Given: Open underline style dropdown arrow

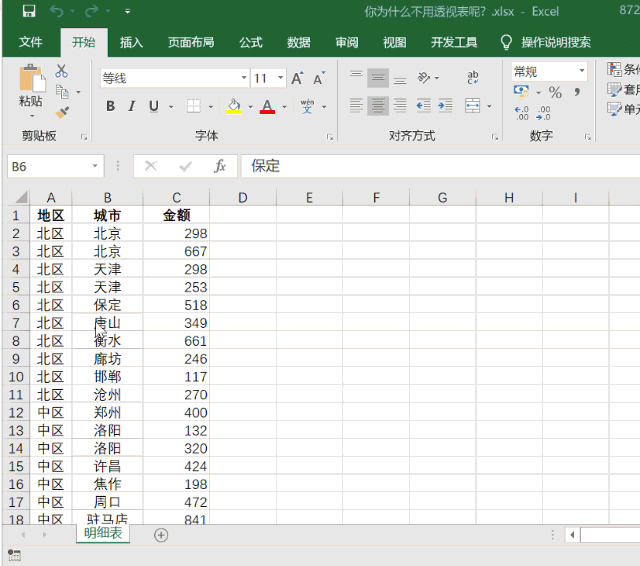Looking at the screenshot, I should [171, 107].
